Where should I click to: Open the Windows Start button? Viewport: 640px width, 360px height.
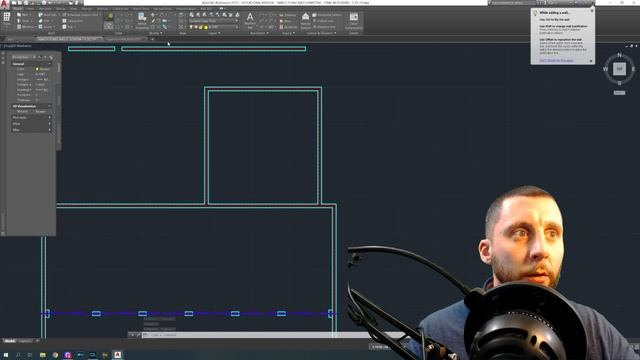(x=6, y=355)
